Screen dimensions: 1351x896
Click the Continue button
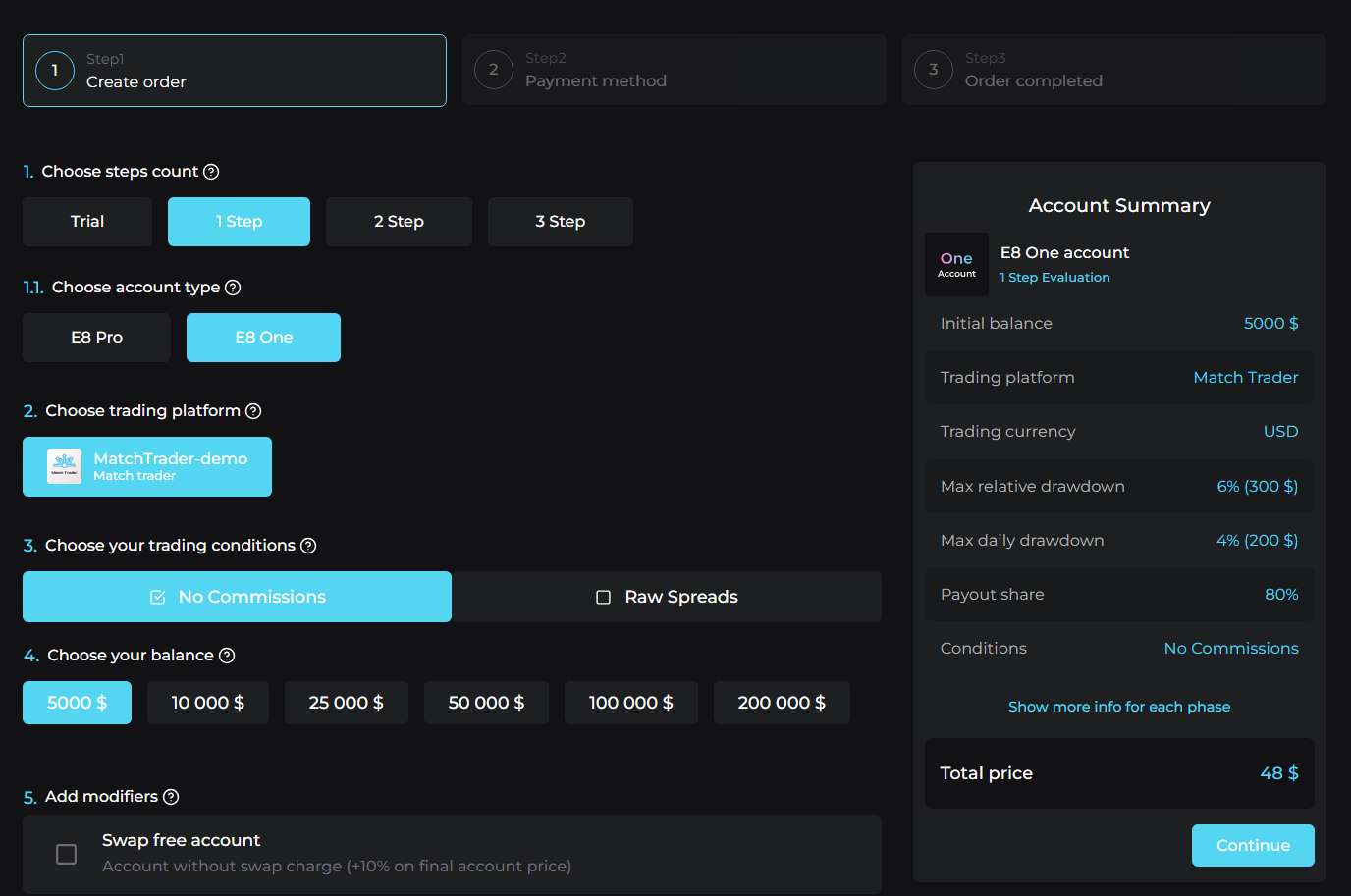1253,845
